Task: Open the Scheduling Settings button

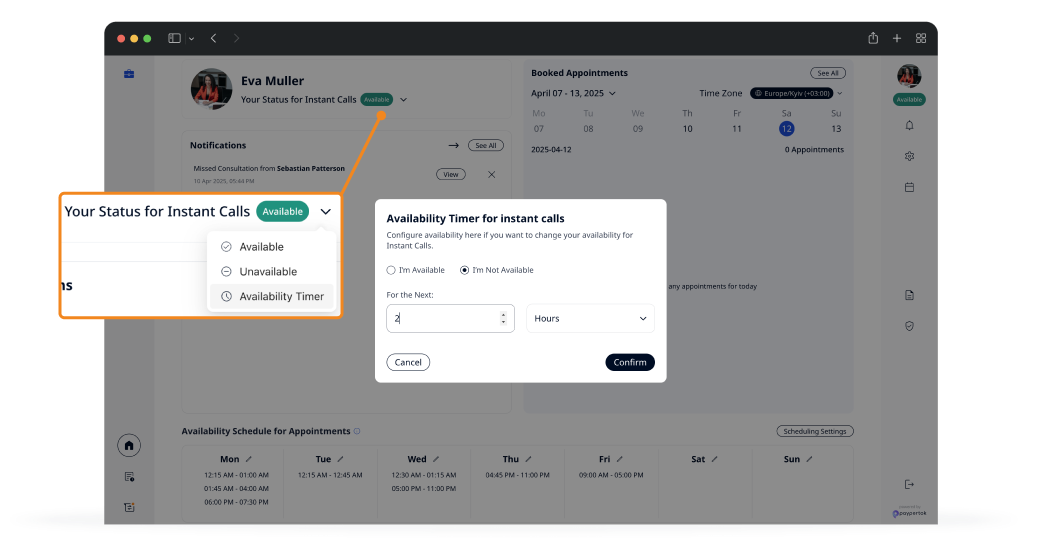Action: (815, 431)
